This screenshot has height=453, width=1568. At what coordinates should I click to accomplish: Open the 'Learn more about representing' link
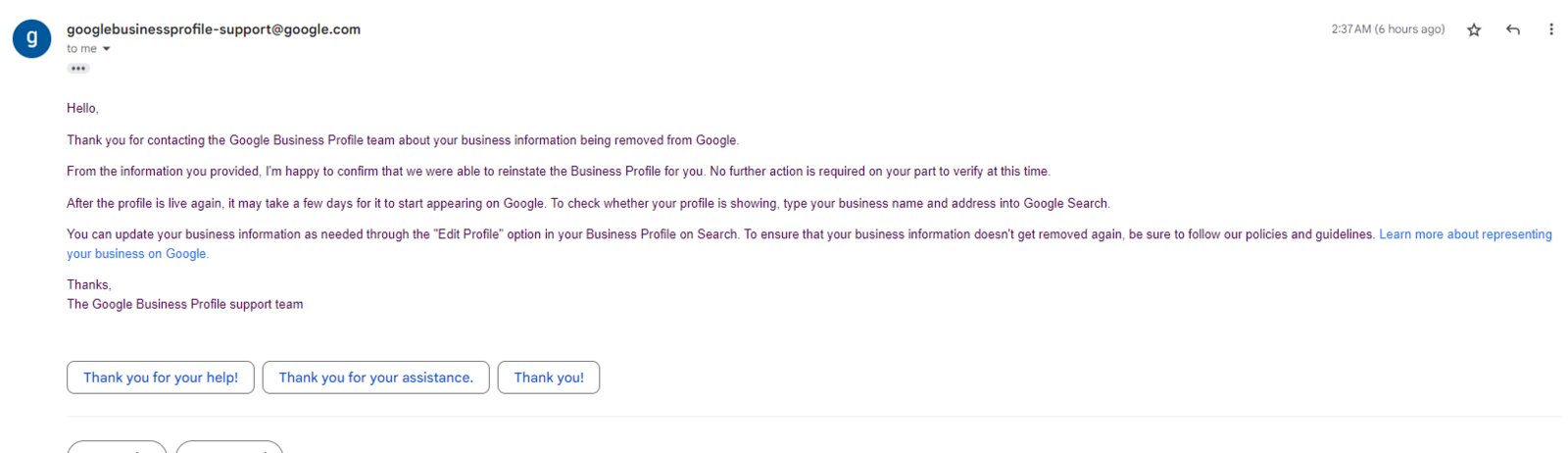1465,234
